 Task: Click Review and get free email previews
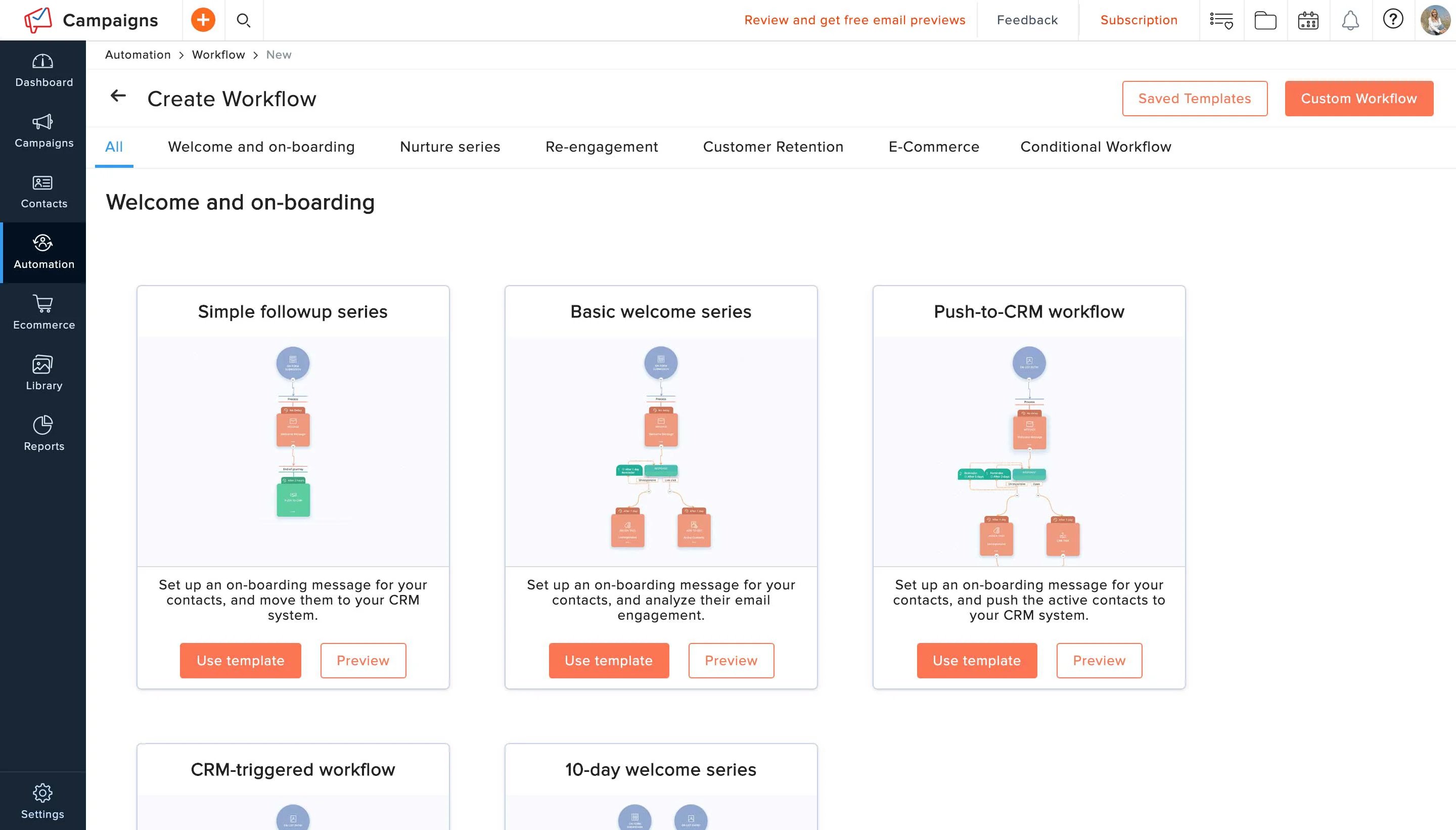855,20
